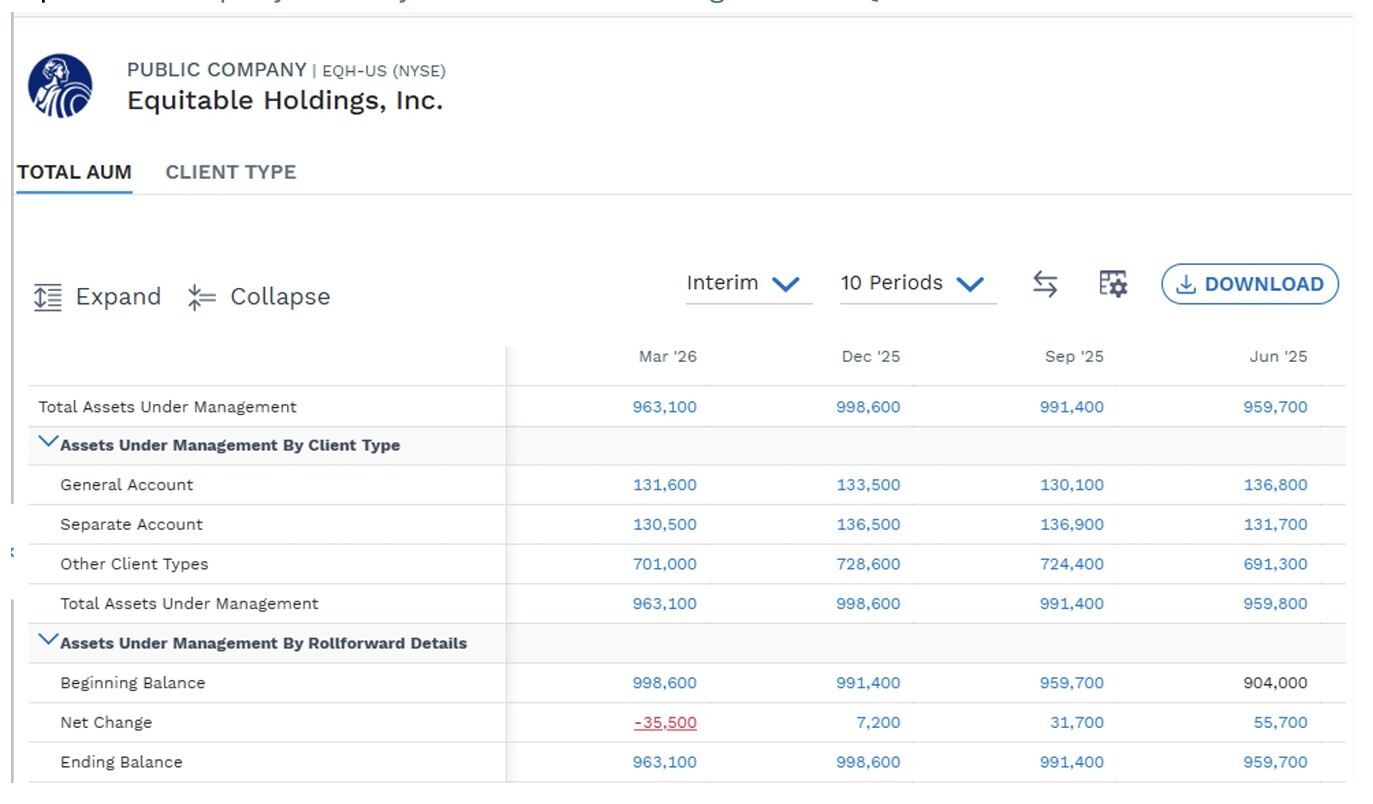Click Dec '25 Separate Account value 136,500
1373x804 pixels.
click(868, 525)
